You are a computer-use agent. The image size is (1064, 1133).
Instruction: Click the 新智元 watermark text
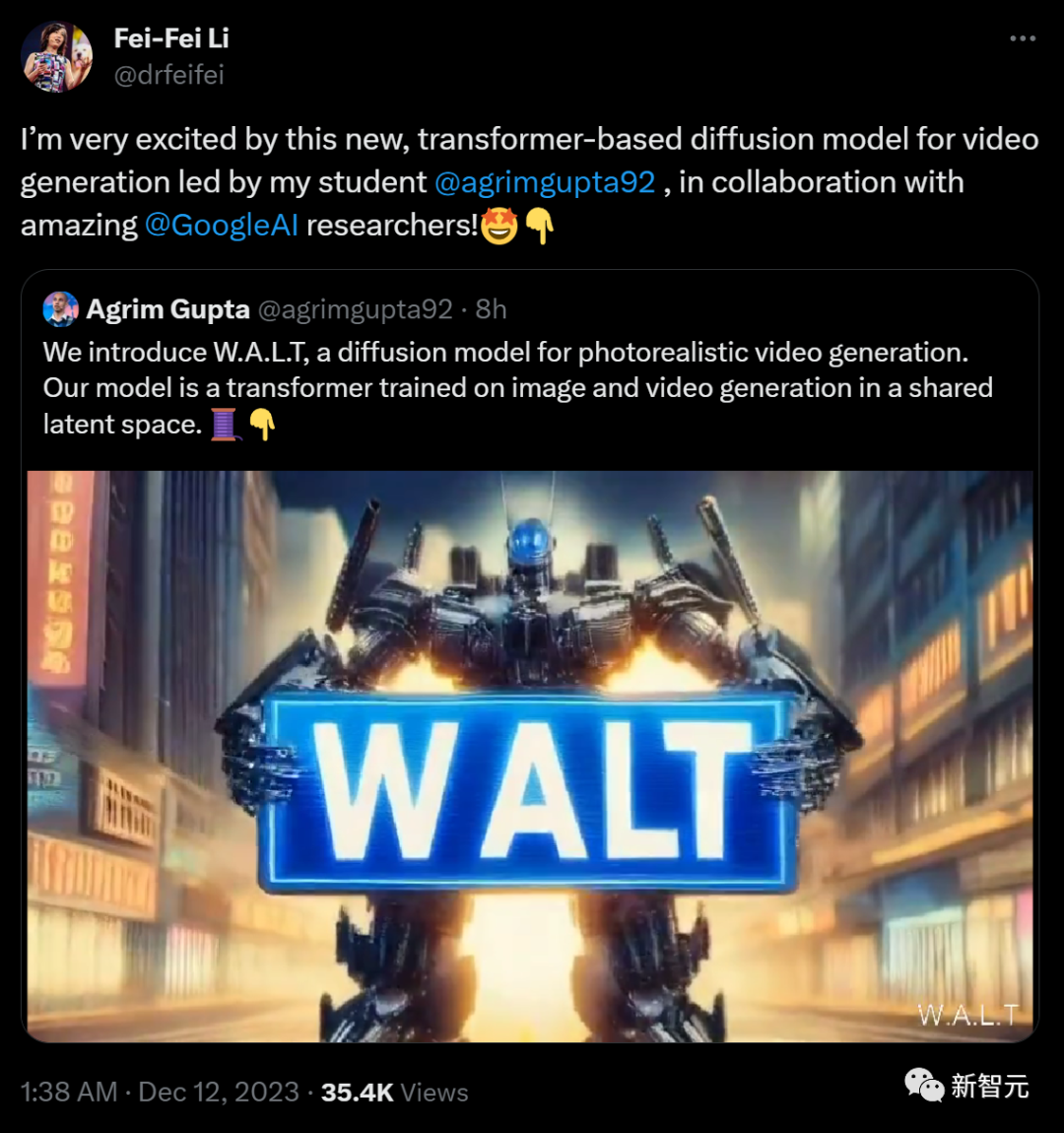[989, 1086]
